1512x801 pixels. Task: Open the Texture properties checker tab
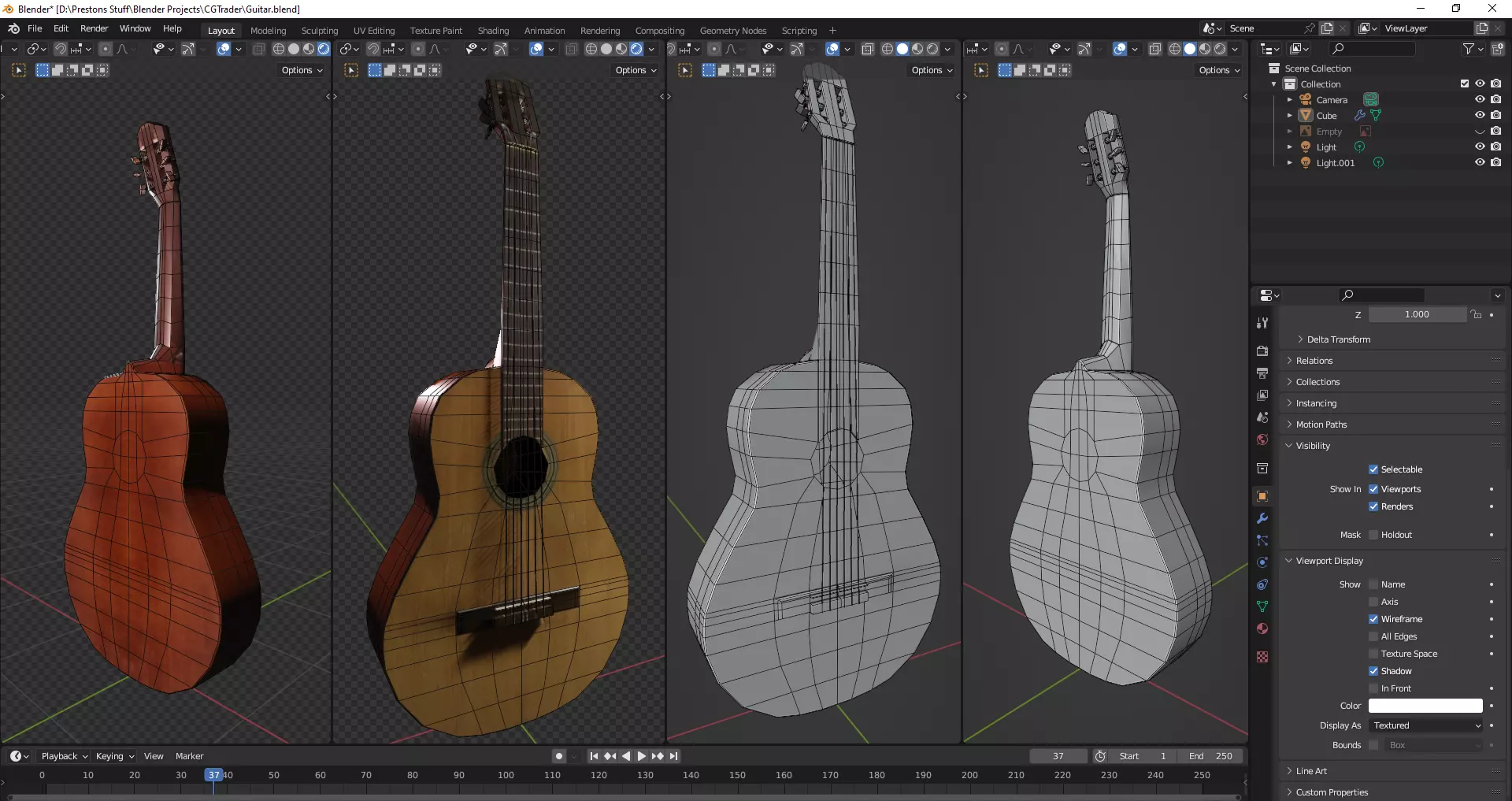click(1262, 657)
